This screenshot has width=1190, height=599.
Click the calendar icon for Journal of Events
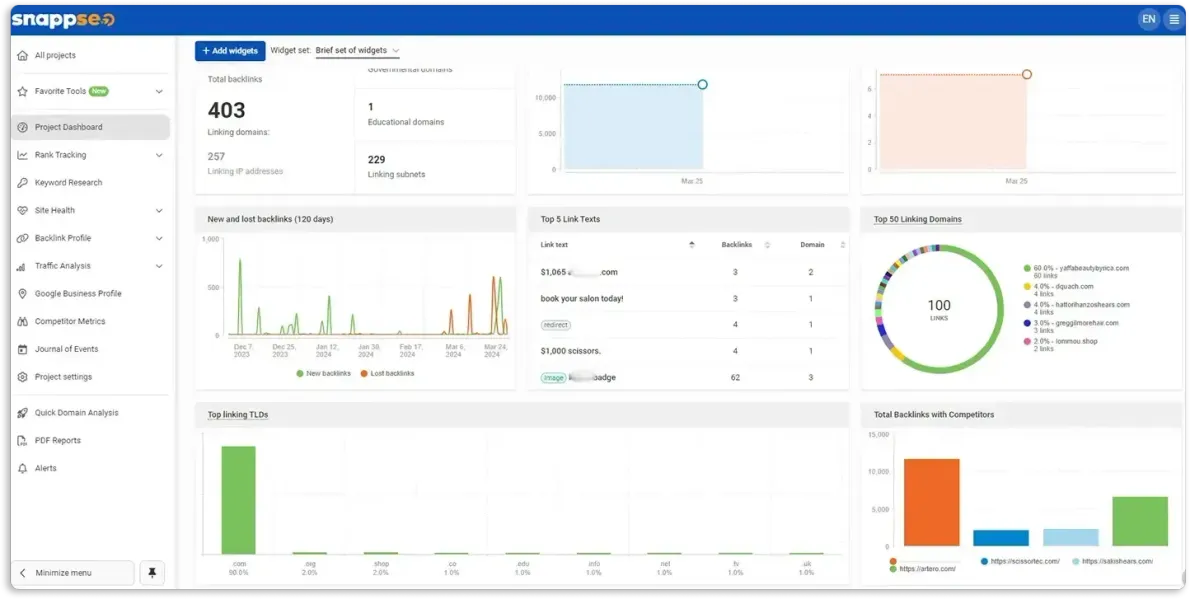pyautogui.click(x=22, y=349)
